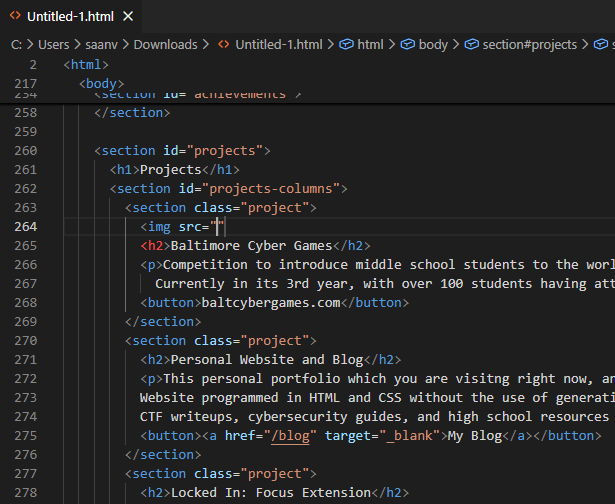Image resolution: width=615 pixels, height=504 pixels.
Task: Open the Downloads breadcrumb folder
Action: click(x=166, y=45)
